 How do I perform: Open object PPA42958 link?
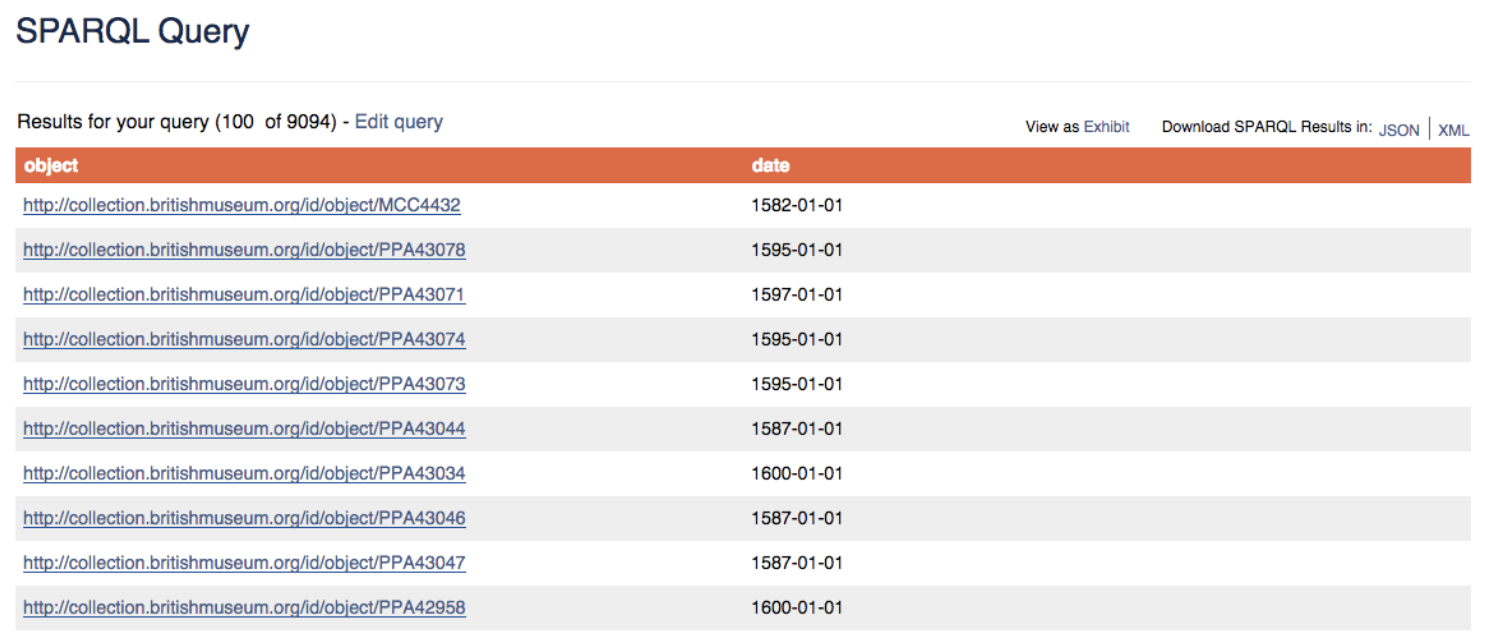coord(244,608)
